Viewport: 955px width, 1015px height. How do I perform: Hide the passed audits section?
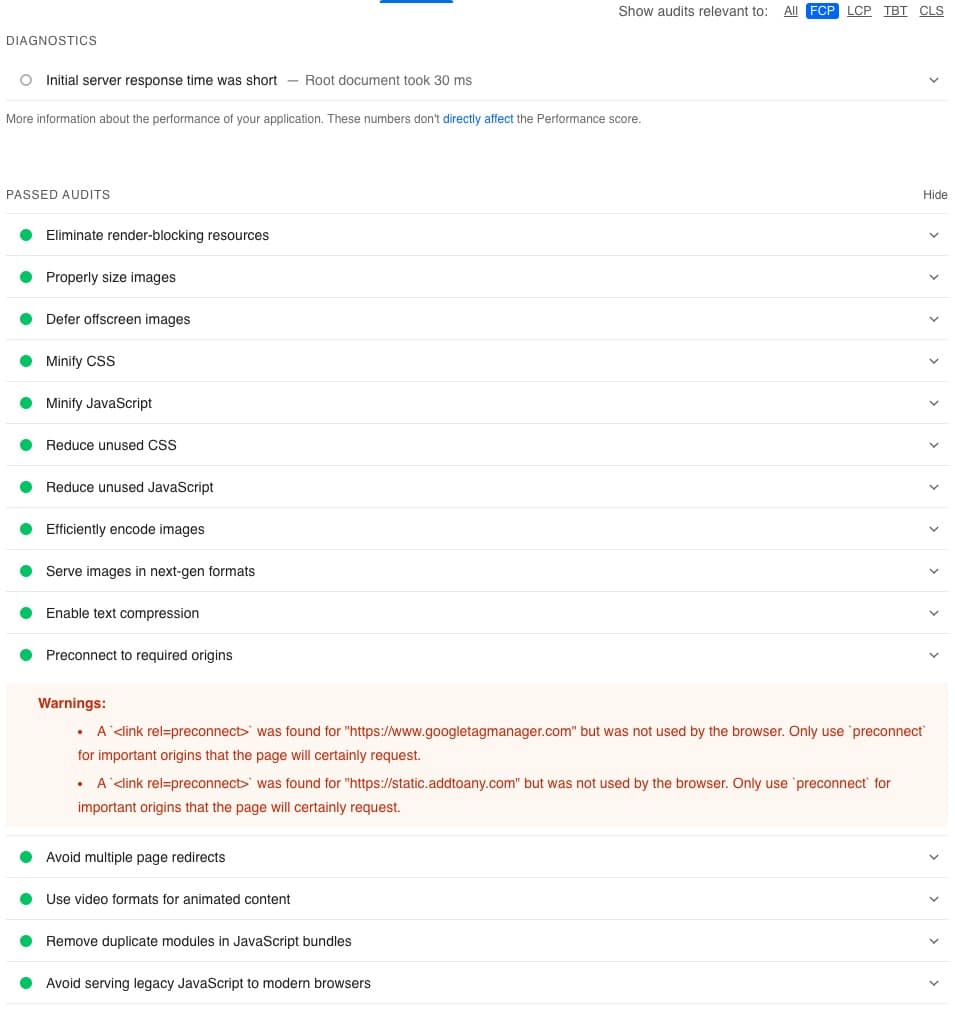pos(935,195)
